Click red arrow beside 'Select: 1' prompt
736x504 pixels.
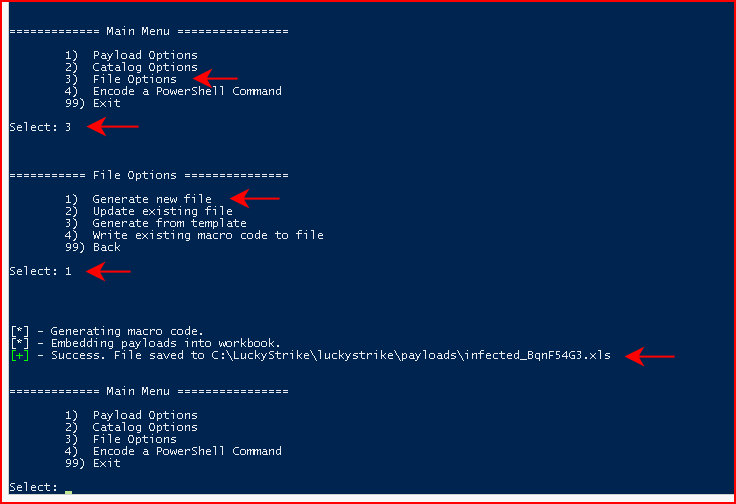pos(108,271)
